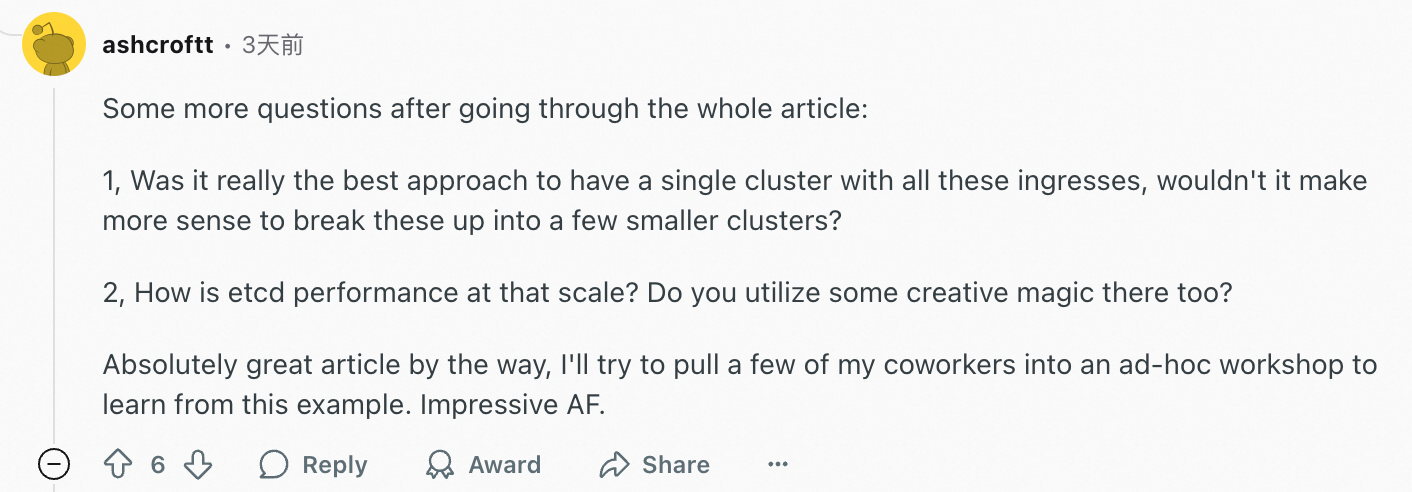Open the three-dot more options menu
Viewport: 1412px width, 492px height.
[x=778, y=465]
